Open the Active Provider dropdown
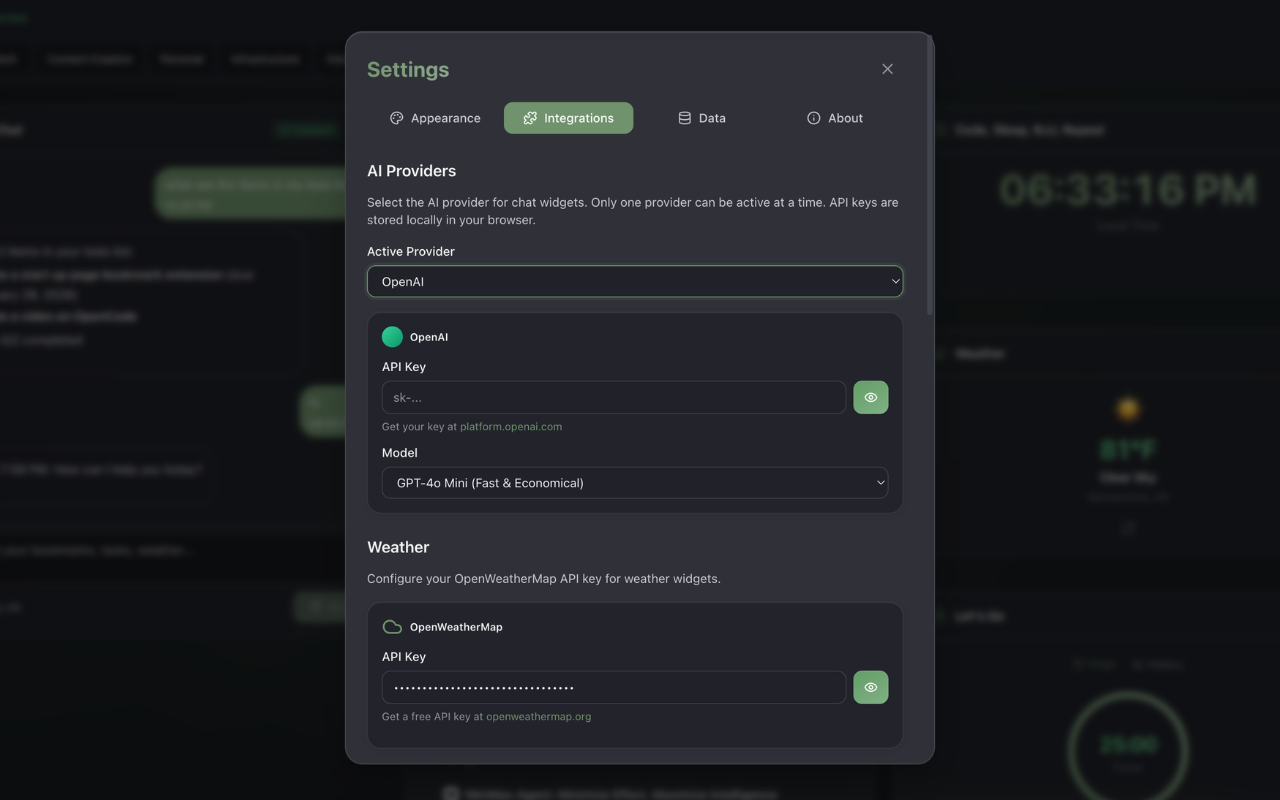 [x=635, y=281]
